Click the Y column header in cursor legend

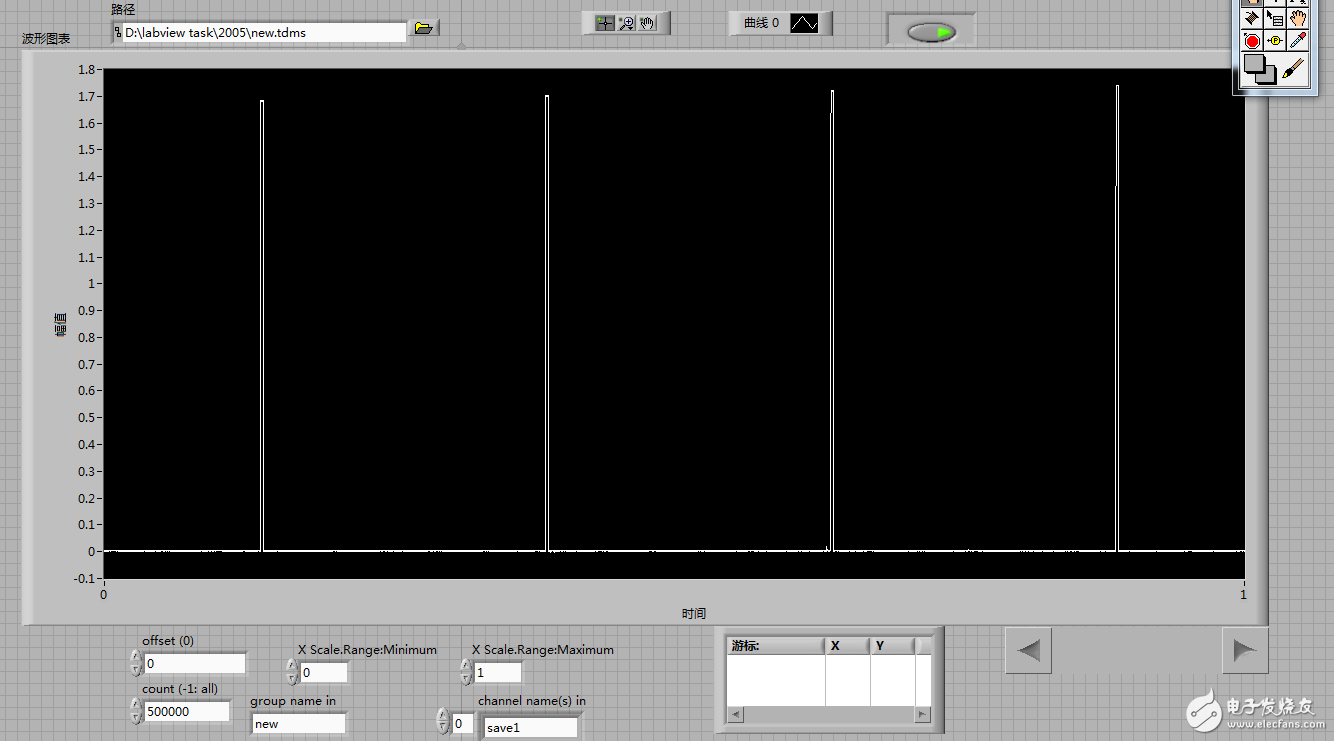click(893, 646)
